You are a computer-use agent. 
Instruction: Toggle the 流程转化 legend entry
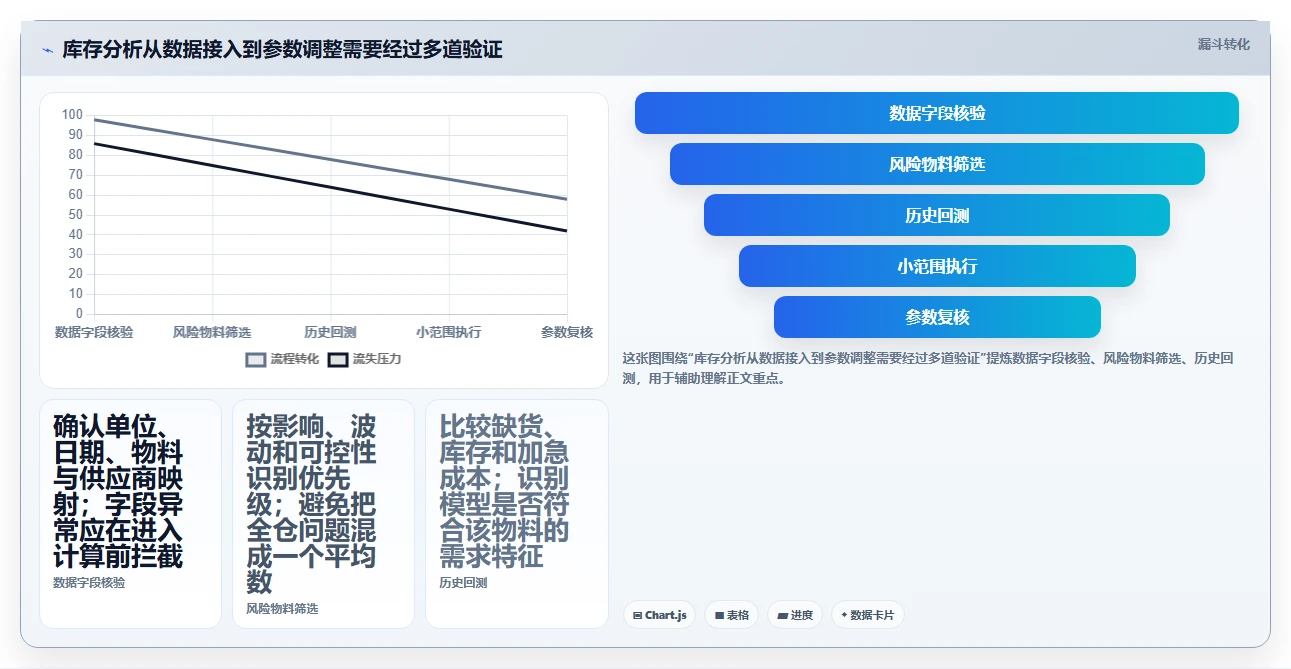coord(282,359)
